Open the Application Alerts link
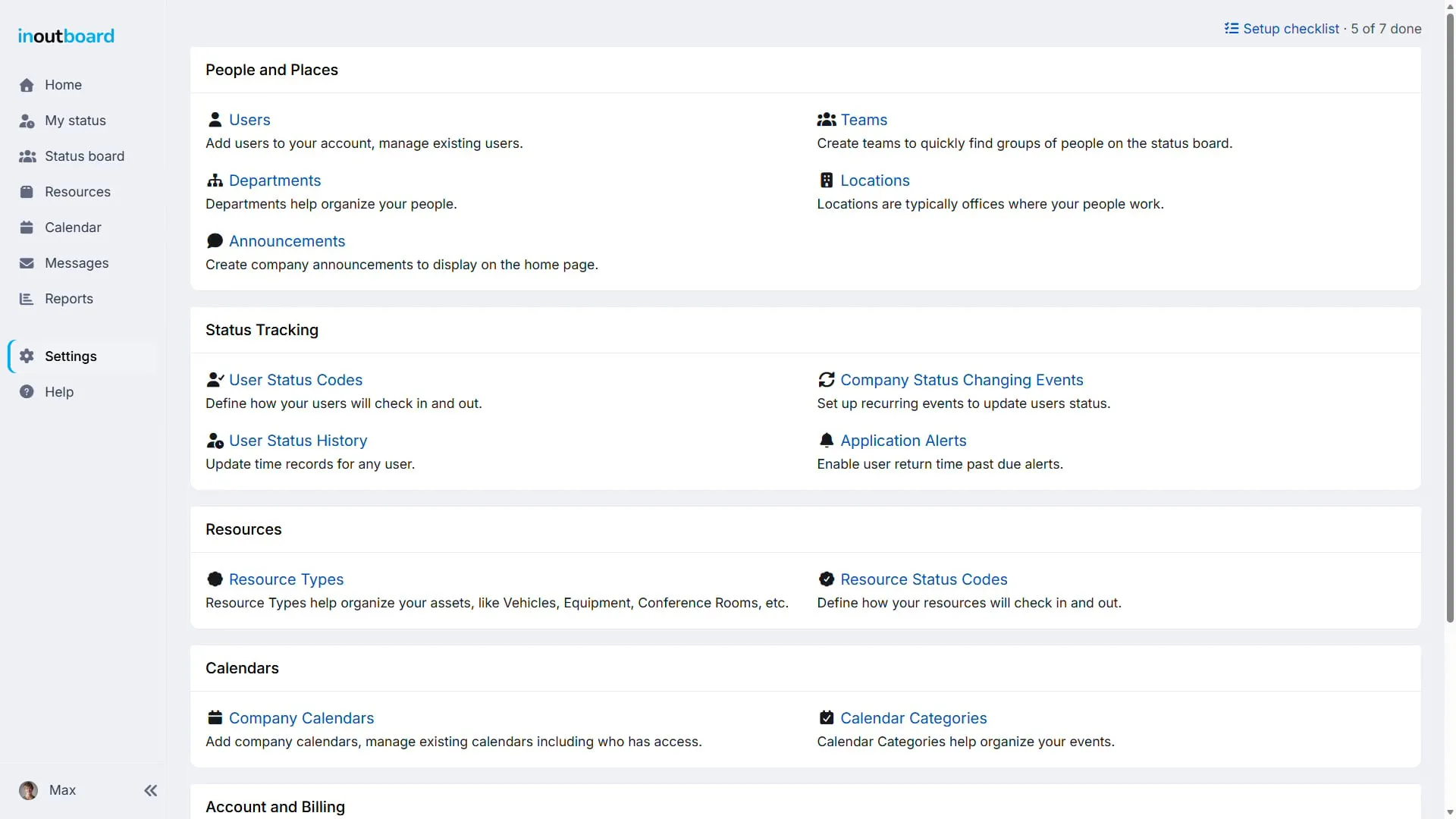The image size is (1456, 819). tap(903, 441)
